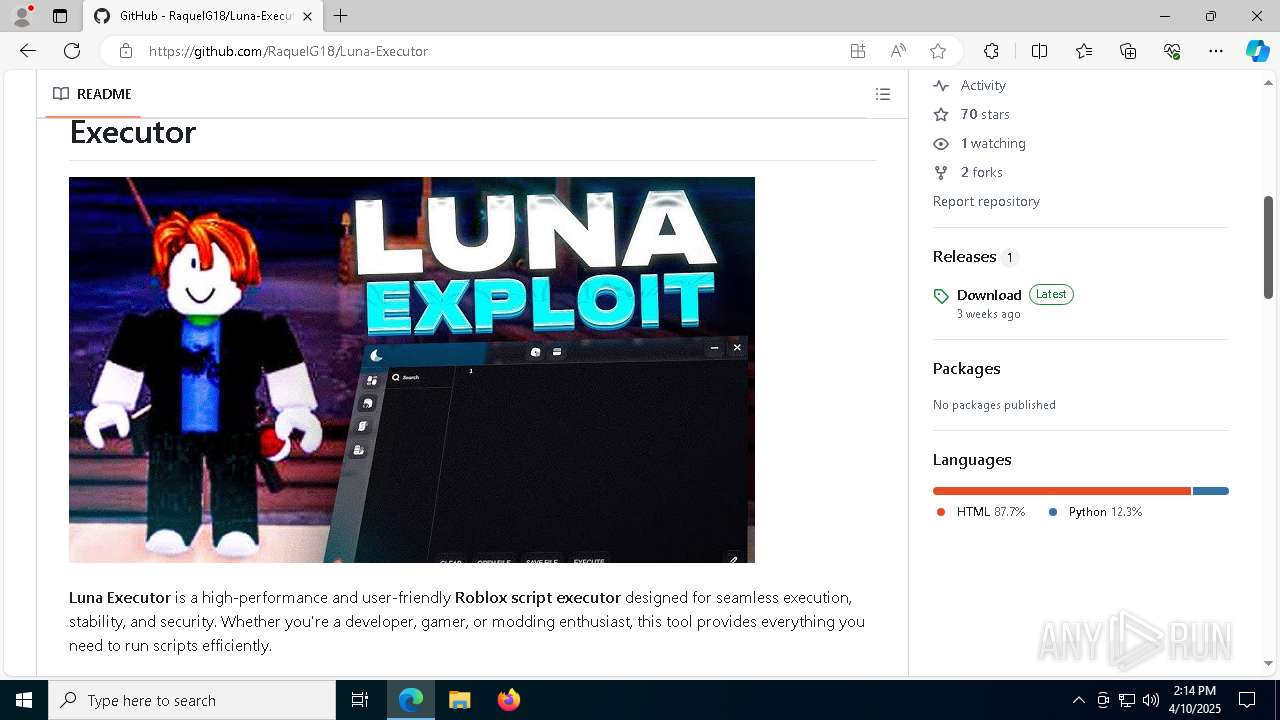Show hidden system tray icons
This screenshot has width=1280, height=720.
pyautogui.click(x=1078, y=700)
